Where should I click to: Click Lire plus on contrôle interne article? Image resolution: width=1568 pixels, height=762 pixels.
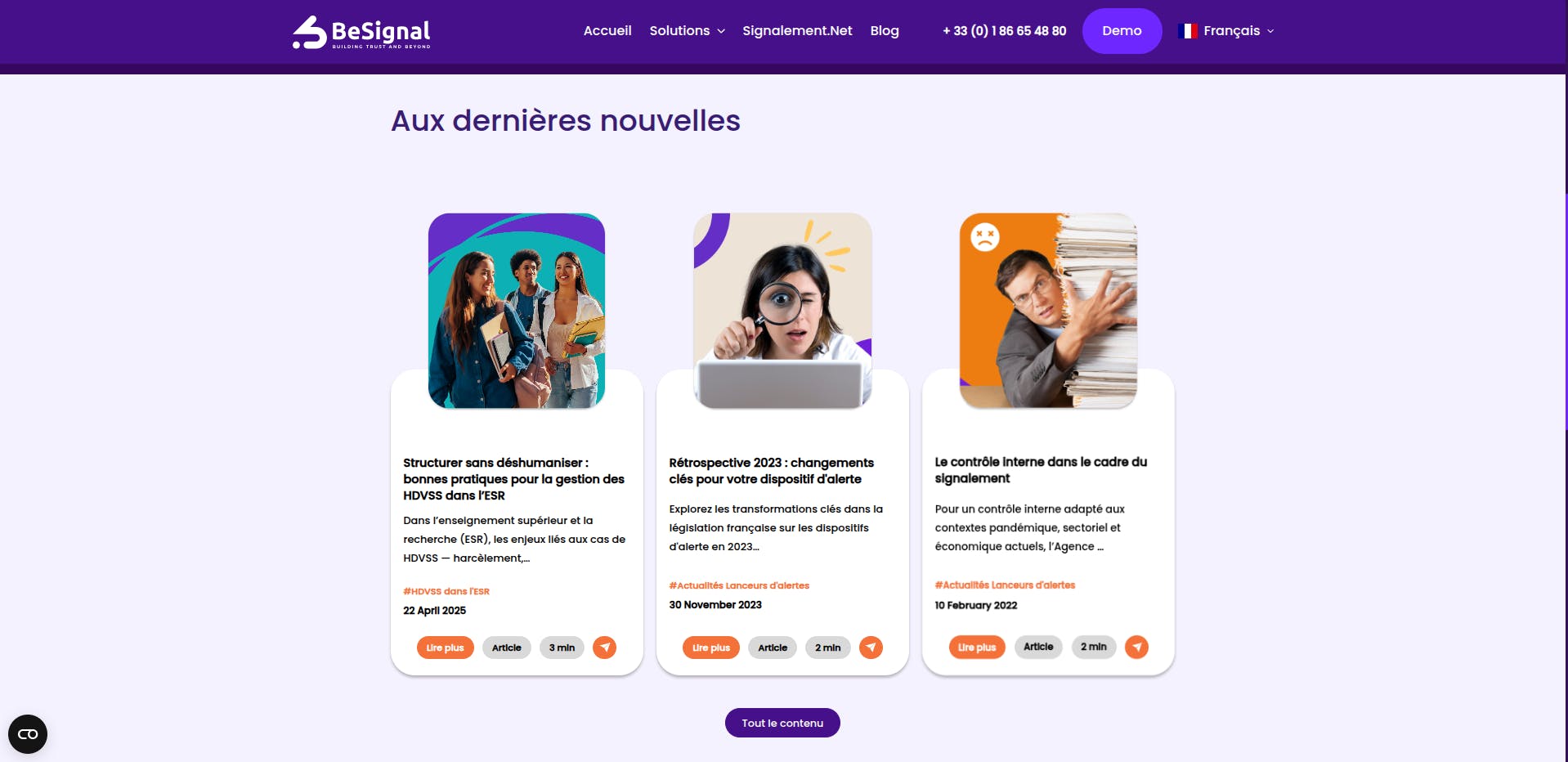[977, 647]
